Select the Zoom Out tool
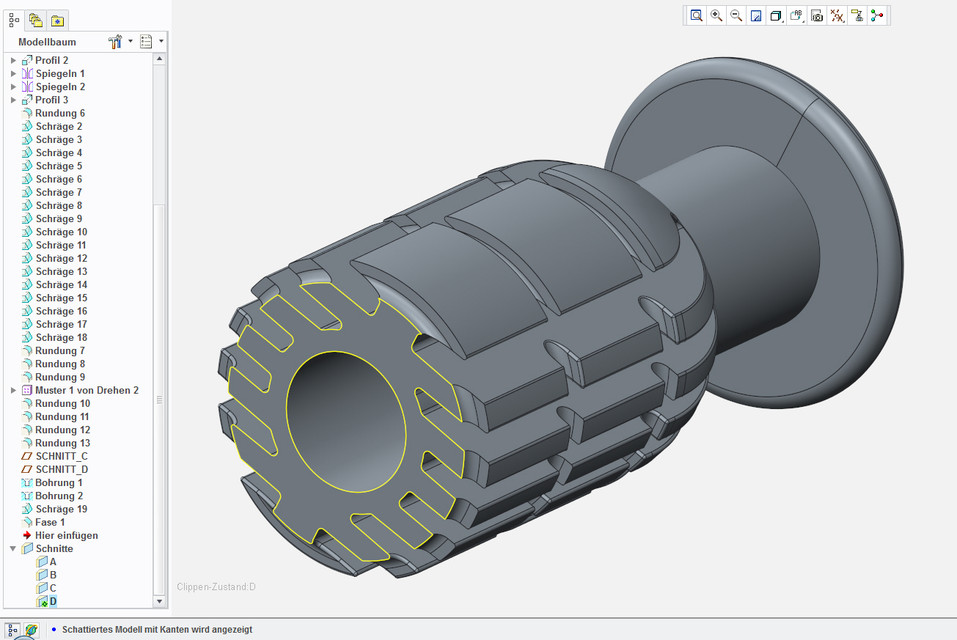This screenshot has width=957, height=640. pyautogui.click(x=736, y=15)
